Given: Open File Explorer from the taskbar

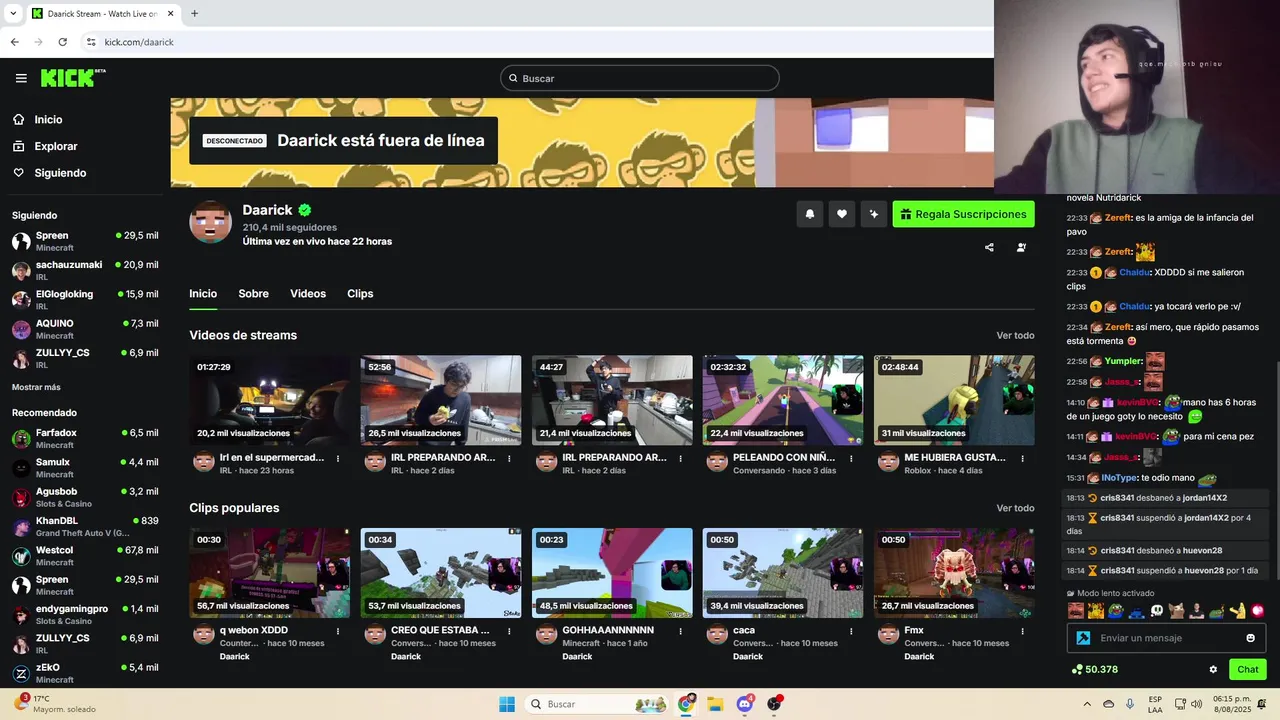Looking at the screenshot, I should point(715,704).
